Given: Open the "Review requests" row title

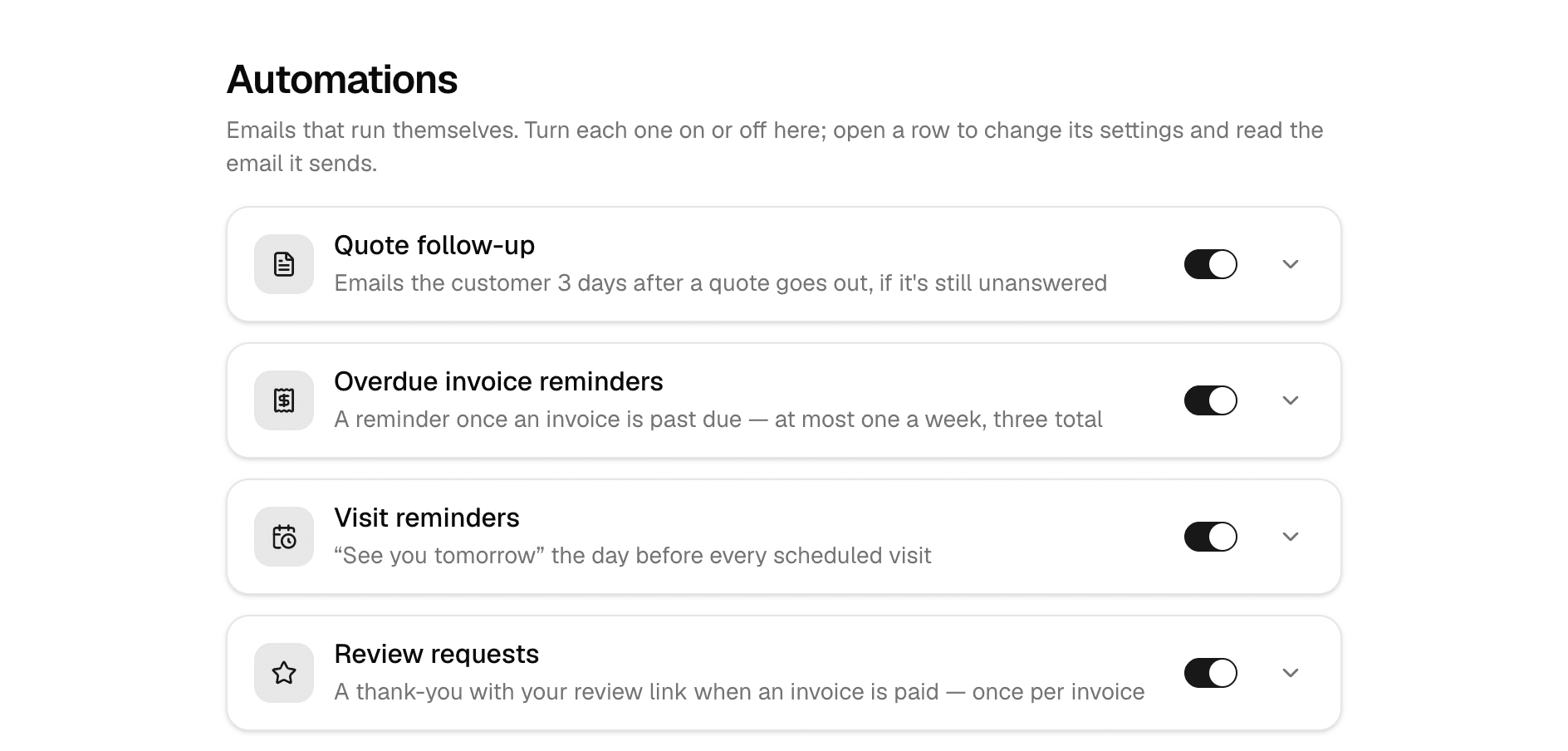Looking at the screenshot, I should (437, 654).
